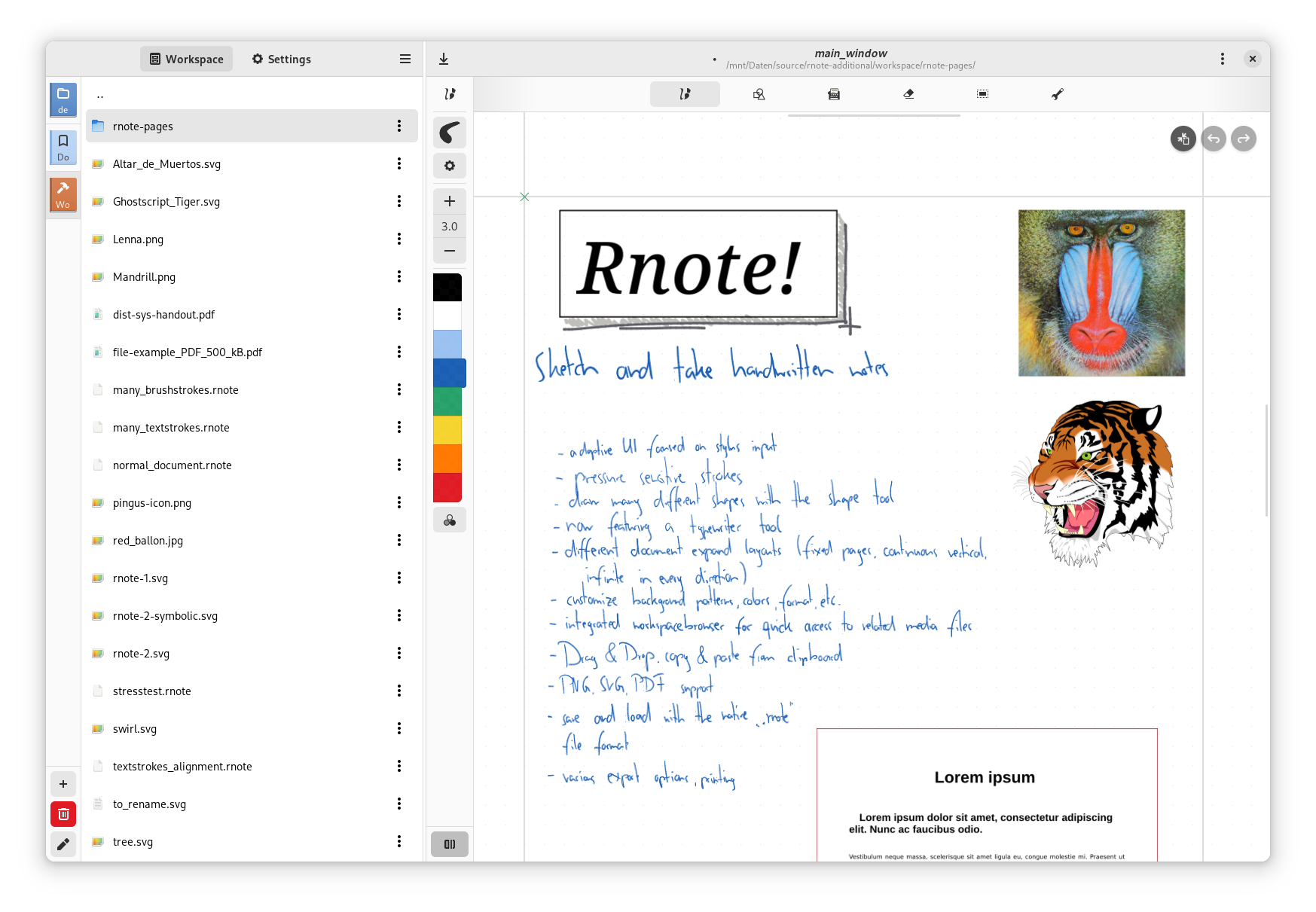Pick the white color swatch

tap(447, 316)
